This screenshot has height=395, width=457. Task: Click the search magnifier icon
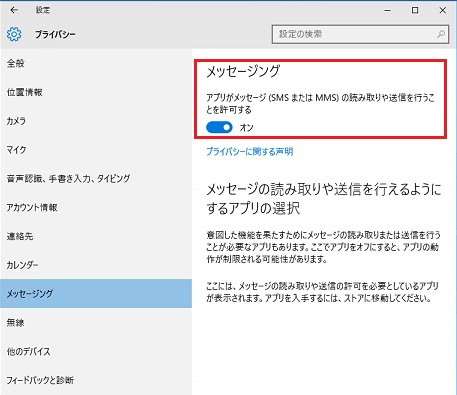pos(441,34)
